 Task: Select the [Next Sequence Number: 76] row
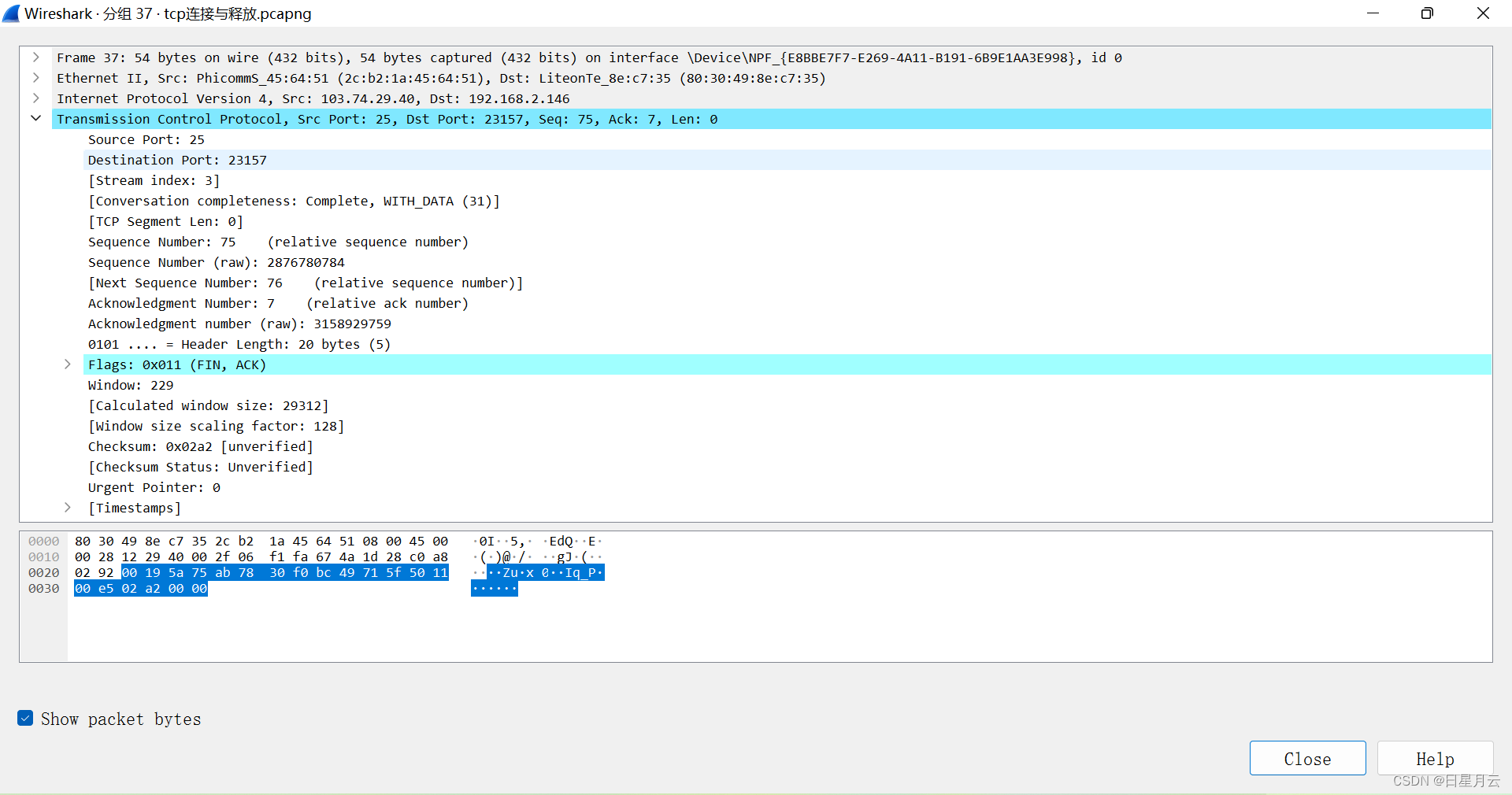[x=787, y=283]
